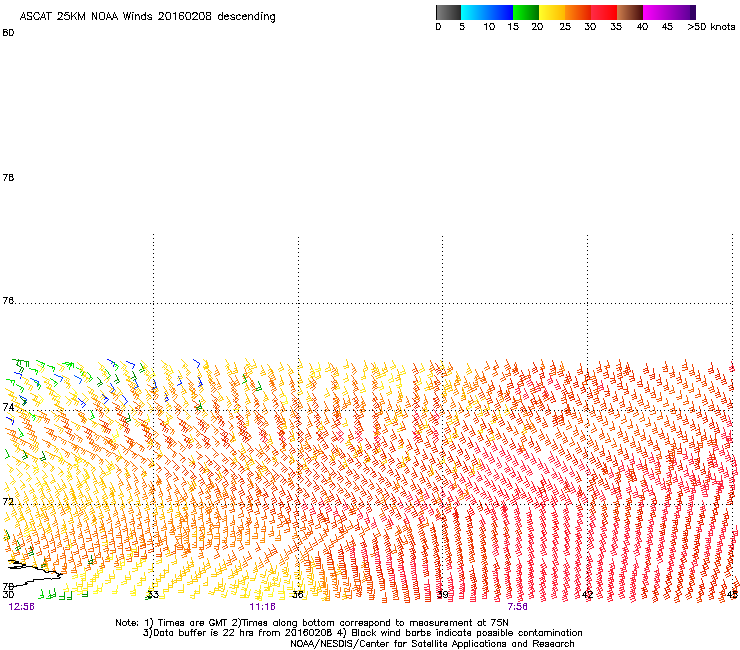Viewport: 740px width, 650px height.
Task: Click the '5' wind speed legend label
Action: [x=462, y=27]
